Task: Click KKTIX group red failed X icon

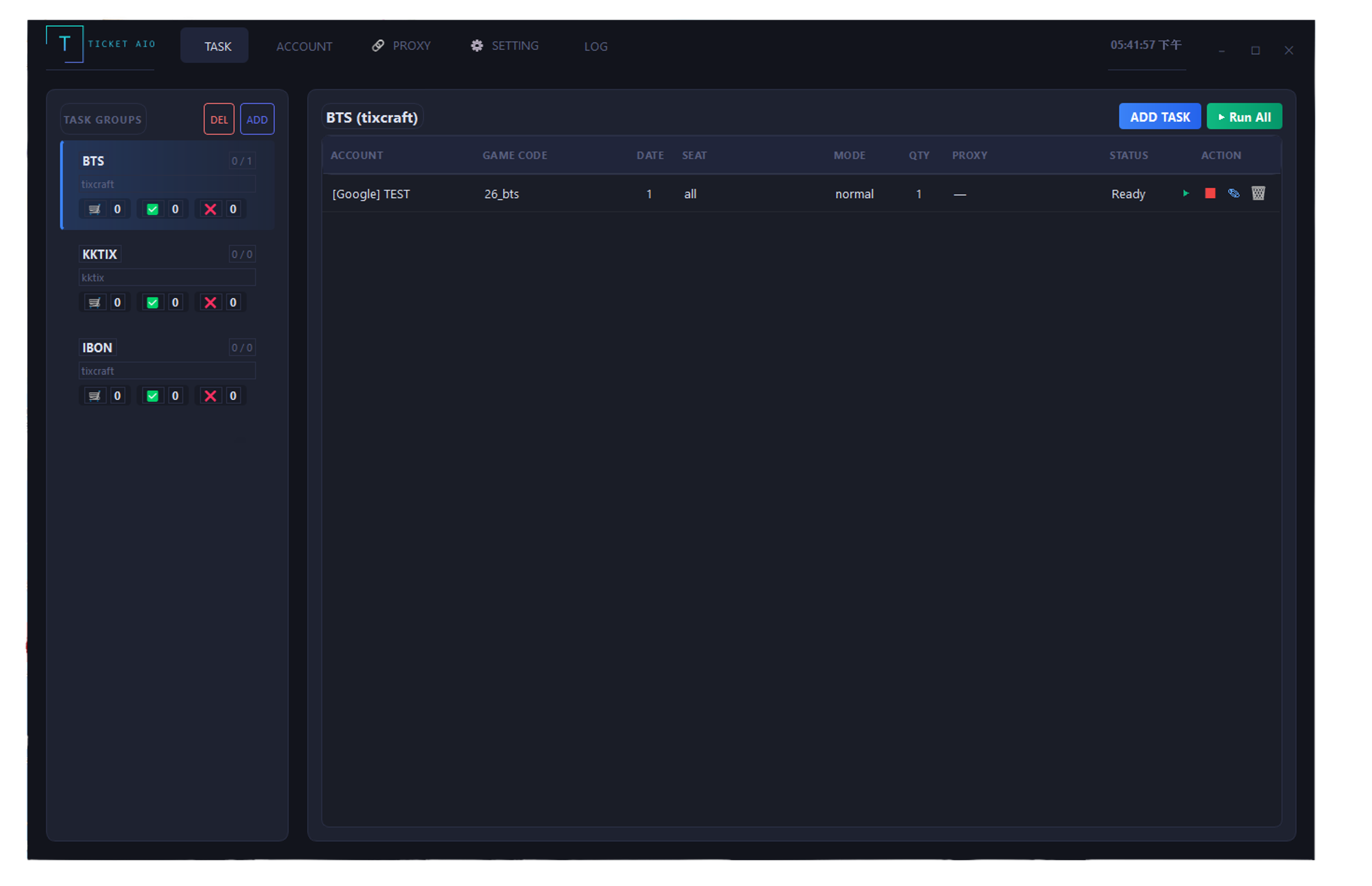Action: click(x=210, y=303)
